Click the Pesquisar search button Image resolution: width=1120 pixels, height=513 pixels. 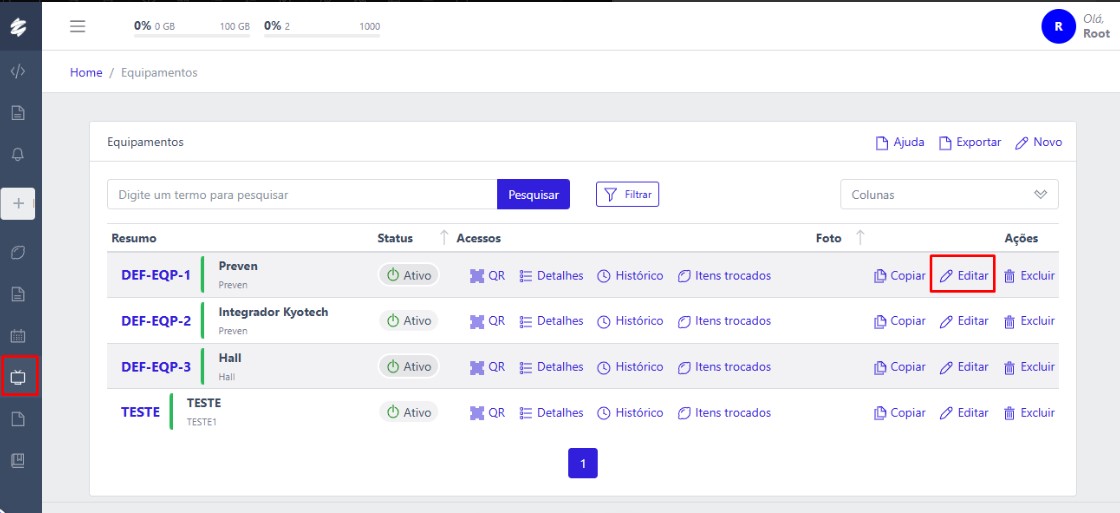(533, 195)
